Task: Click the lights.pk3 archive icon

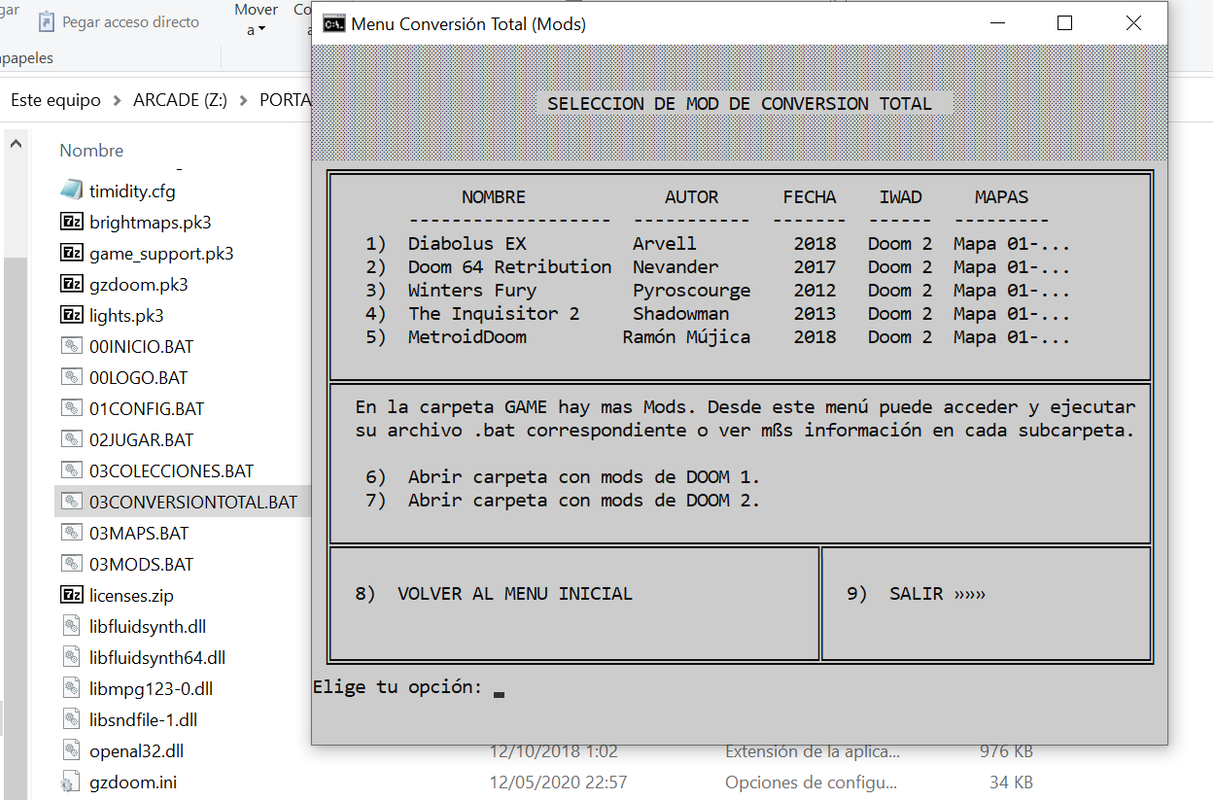Action: click(x=71, y=315)
